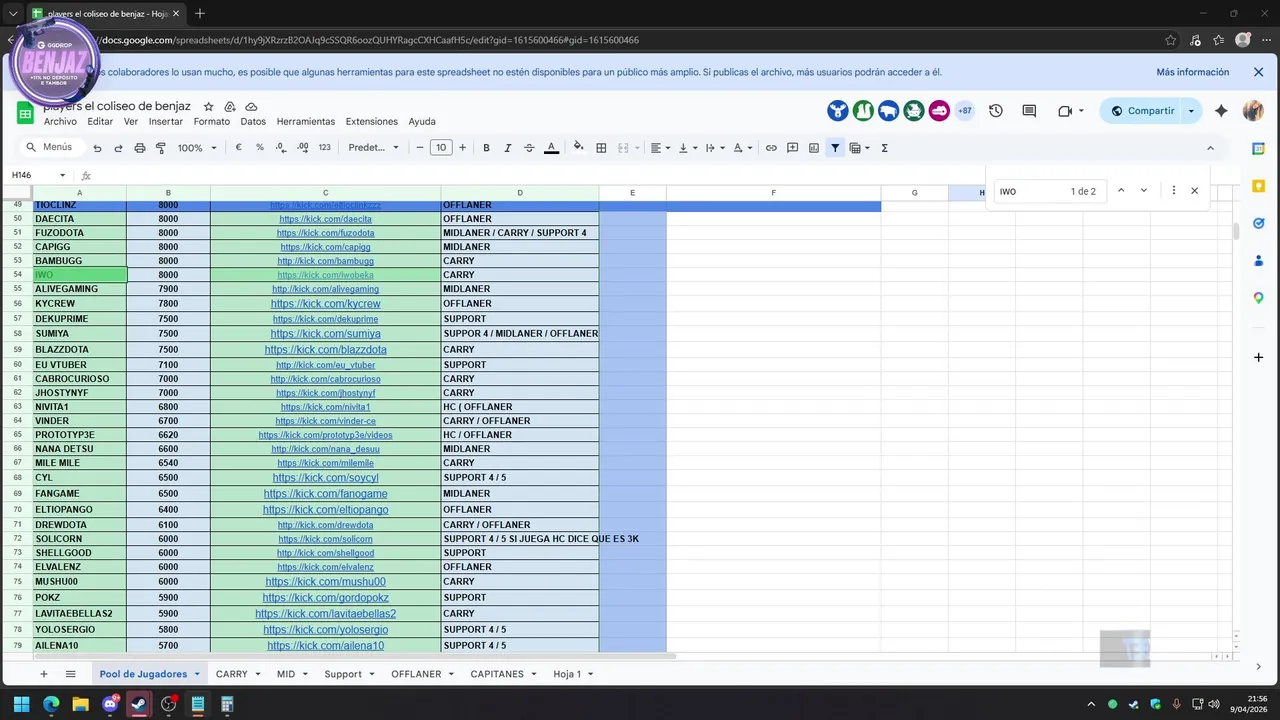Star the document title

click(x=208, y=106)
